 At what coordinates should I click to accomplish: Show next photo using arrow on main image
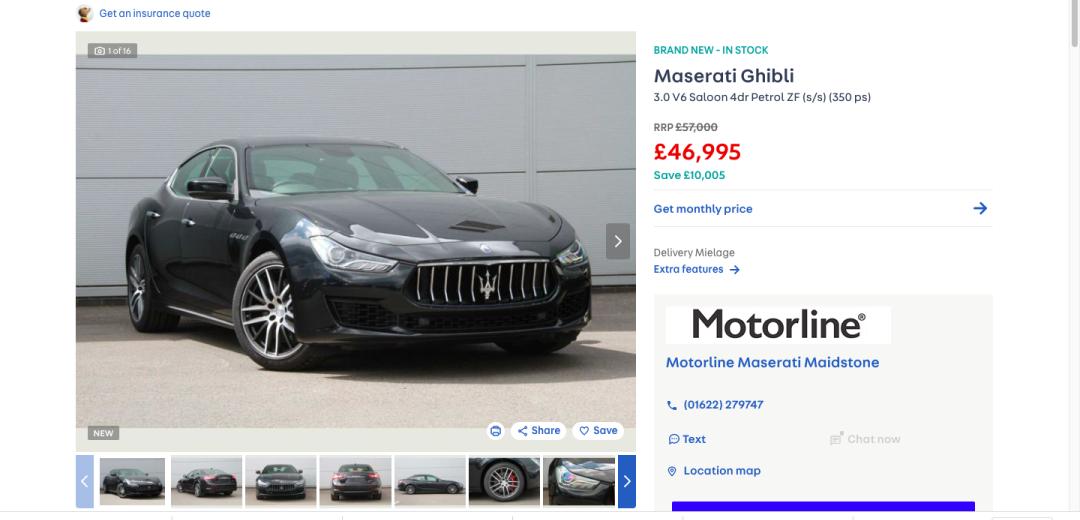pos(618,241)
